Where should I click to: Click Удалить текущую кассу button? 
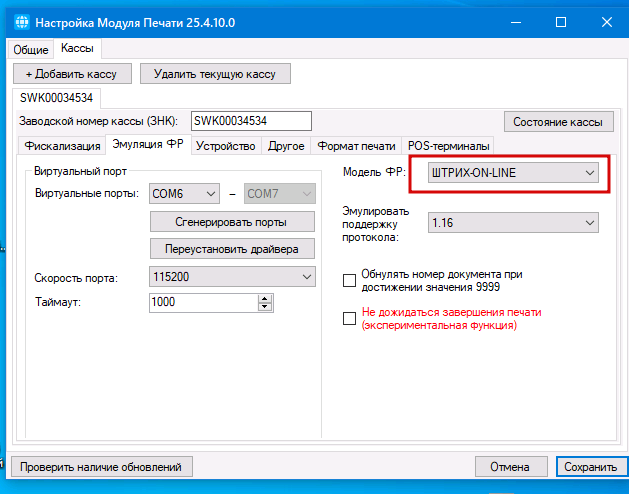(x=215, y=74)
